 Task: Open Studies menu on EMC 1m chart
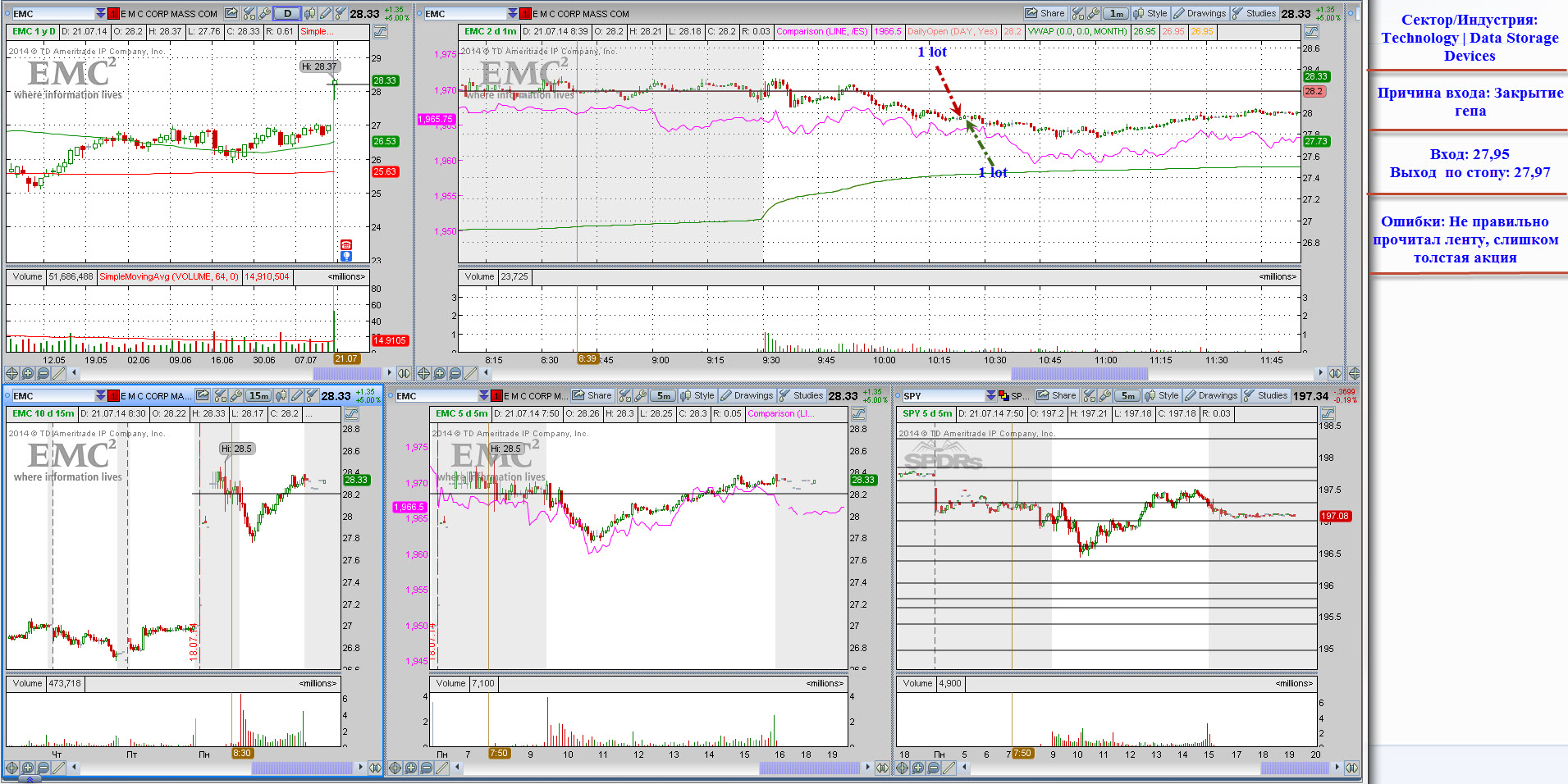click(1255, 13)
